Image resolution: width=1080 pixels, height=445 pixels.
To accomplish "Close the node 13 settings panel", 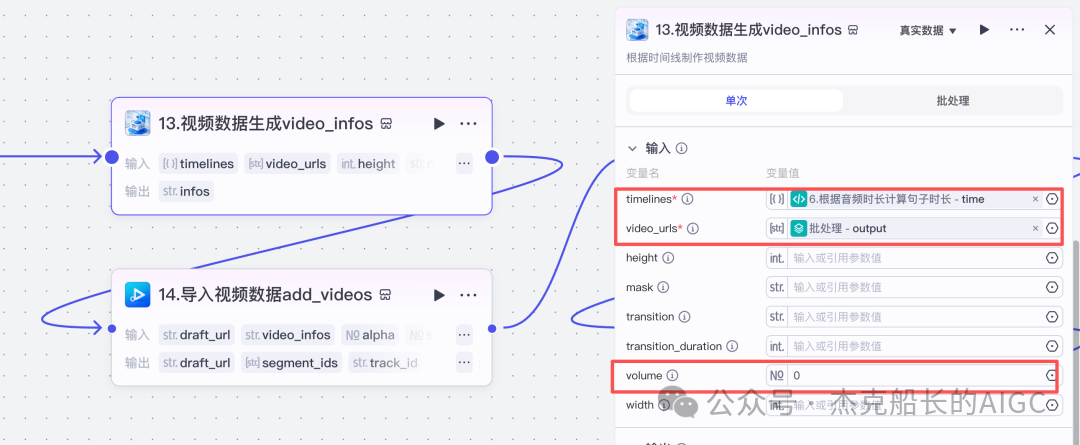I will coord(1050,30).
